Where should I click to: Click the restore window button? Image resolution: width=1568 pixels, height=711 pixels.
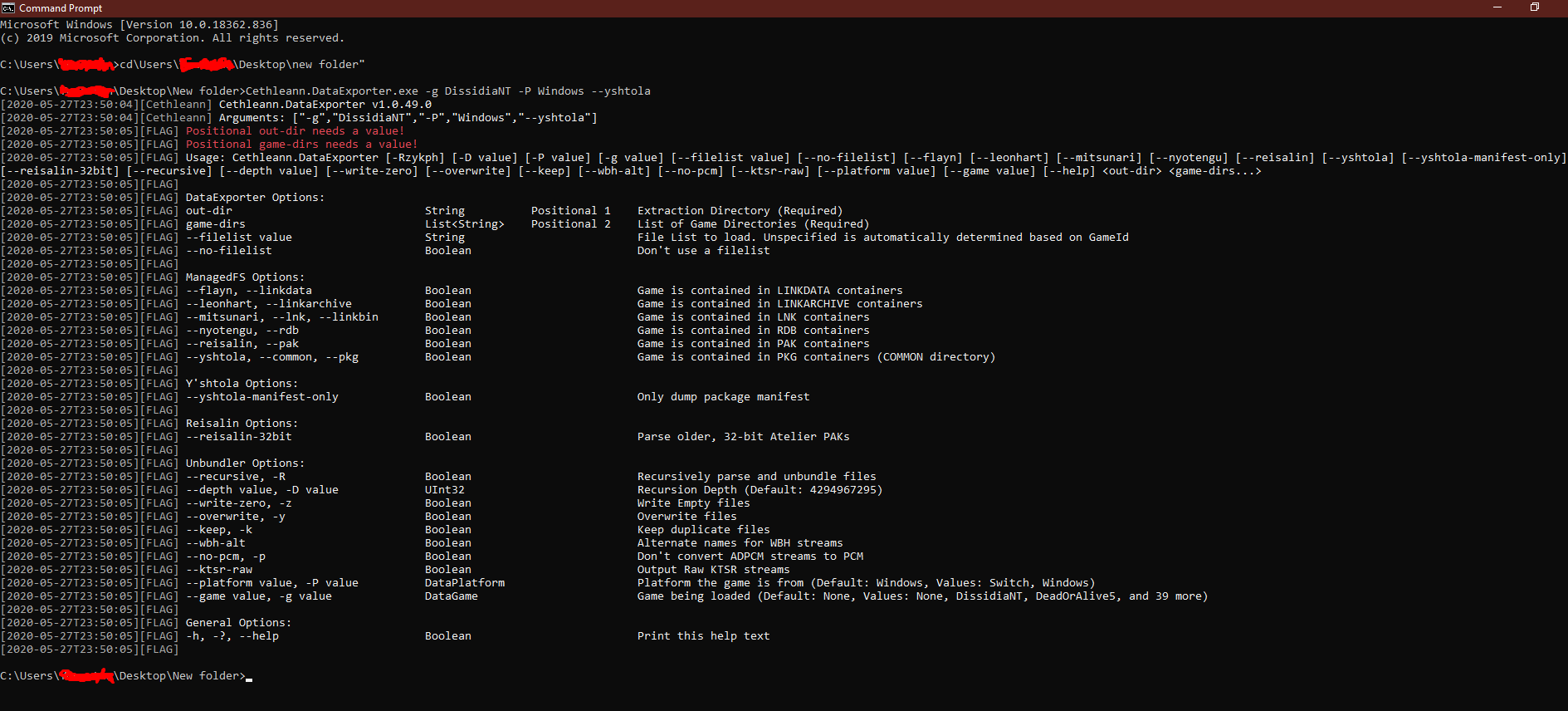(x=1535, y=7)
